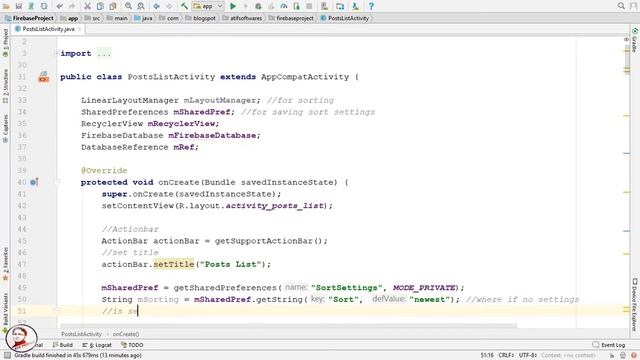
Task: Click the Undo arrow icon
Action: coord(60,6)
